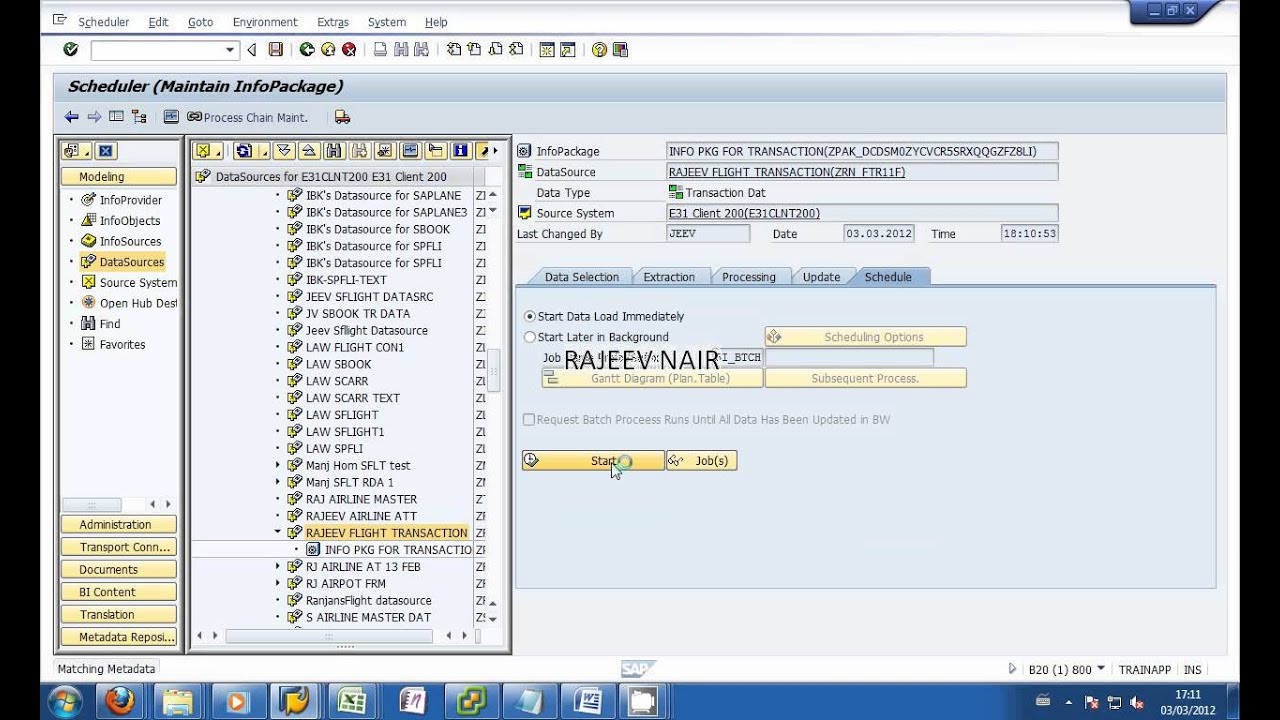Click the Print icon in toolbar
The image size is (1280, 720).
click(x=380, y=49)
